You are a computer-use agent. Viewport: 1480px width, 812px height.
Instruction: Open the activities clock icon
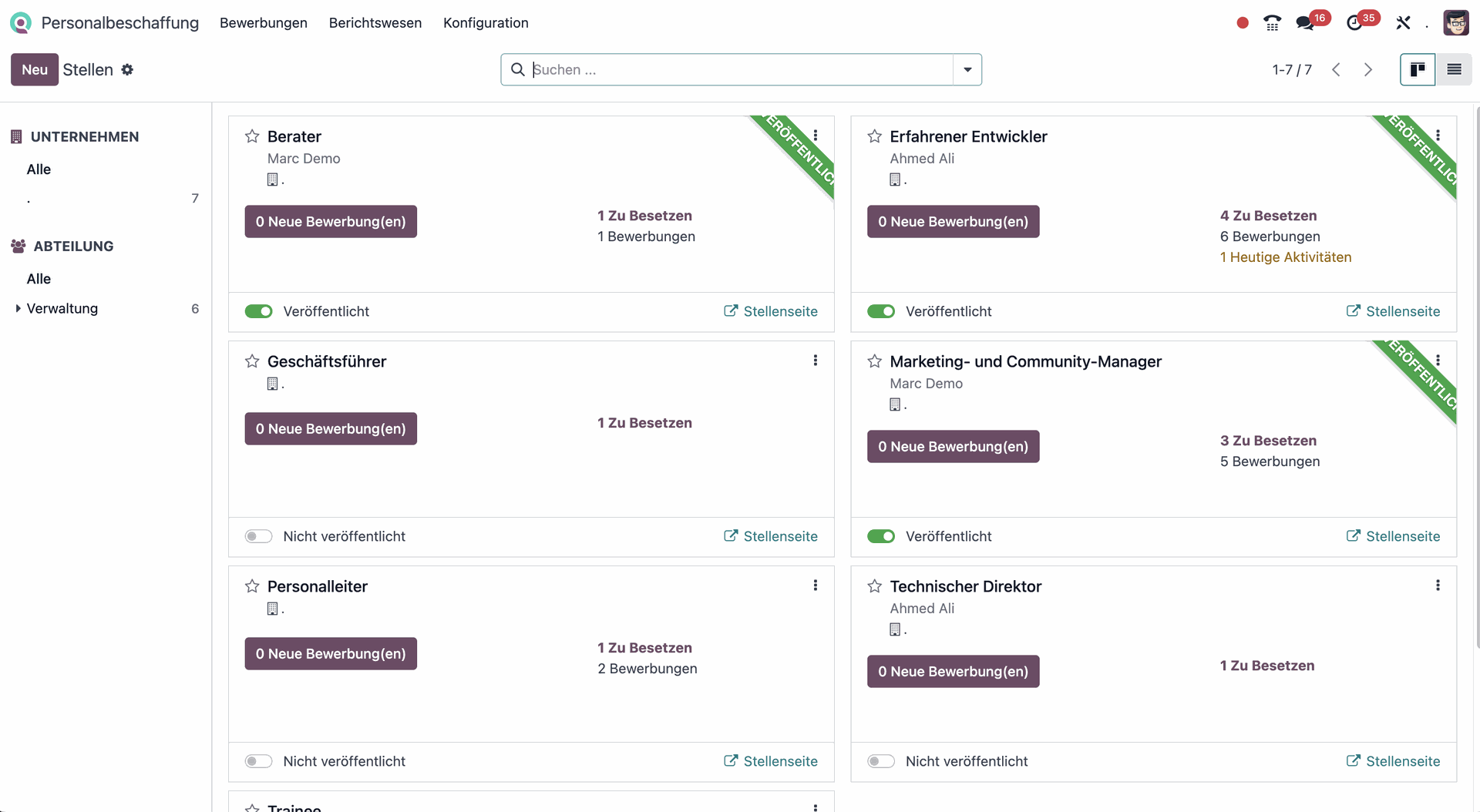1354,23
